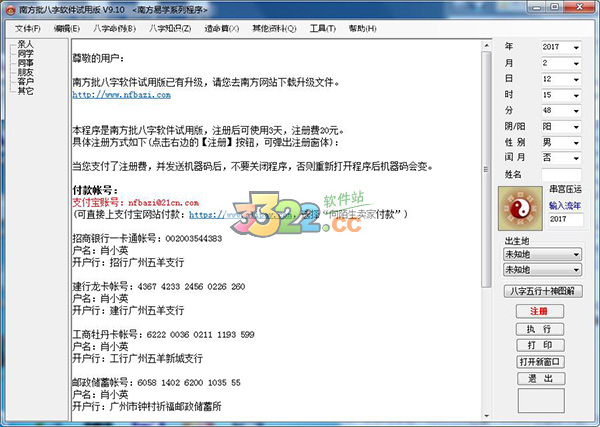Select 同事 in the category tree
Screen dimensions: 600x427
click(x=25, y=63)
